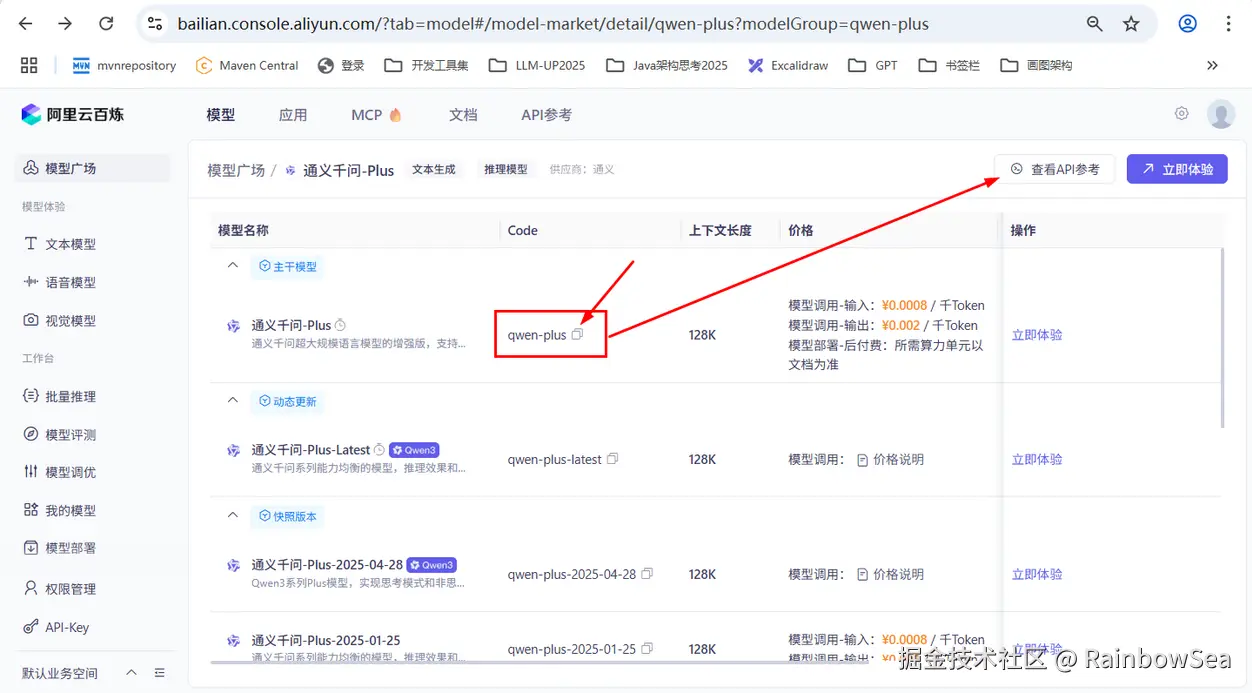Open the Chrome profile icon
The height and width of the screenshot is (693, 1252).
tap(1188, 24)
